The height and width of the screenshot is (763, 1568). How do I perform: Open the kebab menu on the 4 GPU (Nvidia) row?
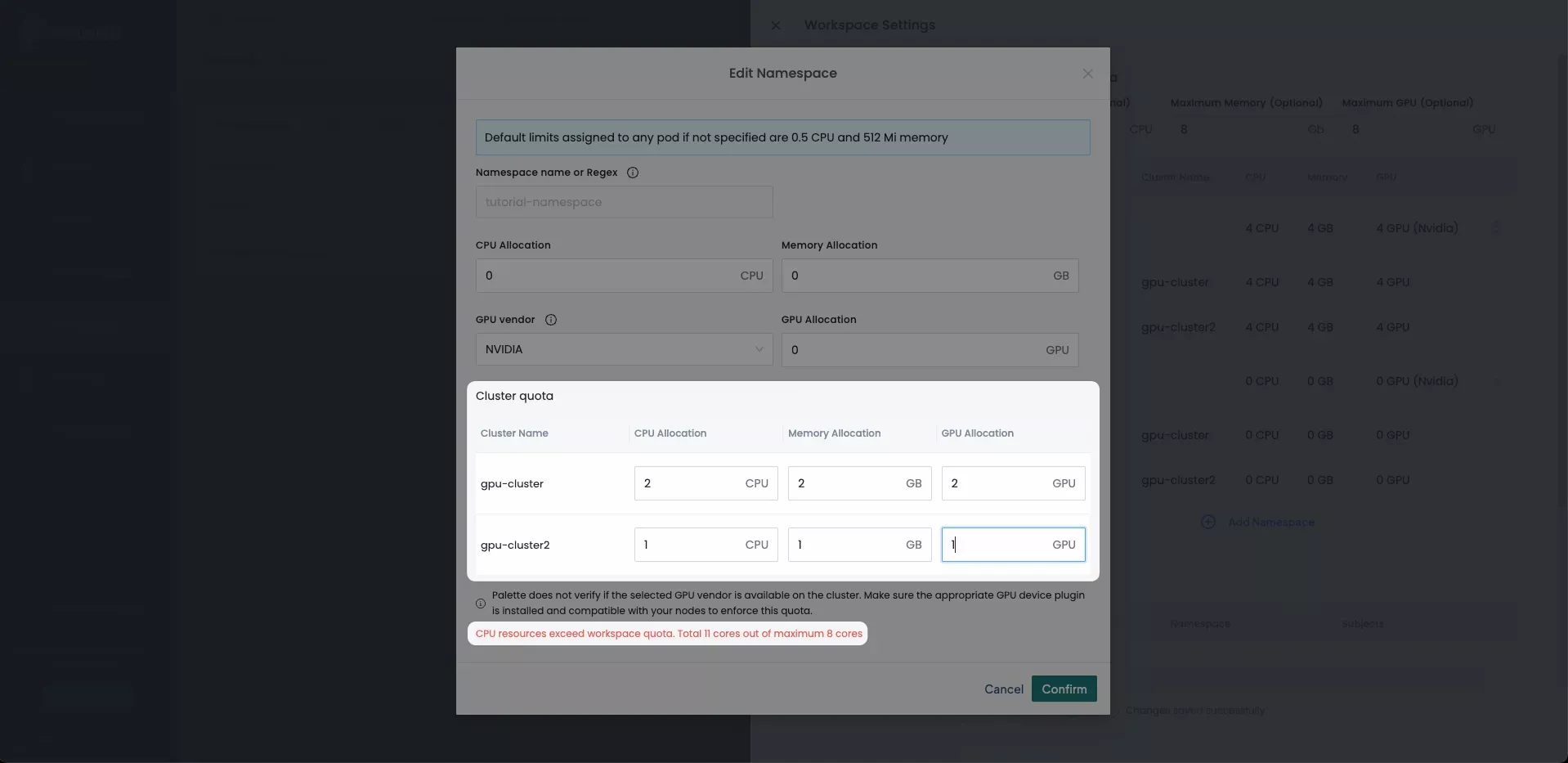1496,228
